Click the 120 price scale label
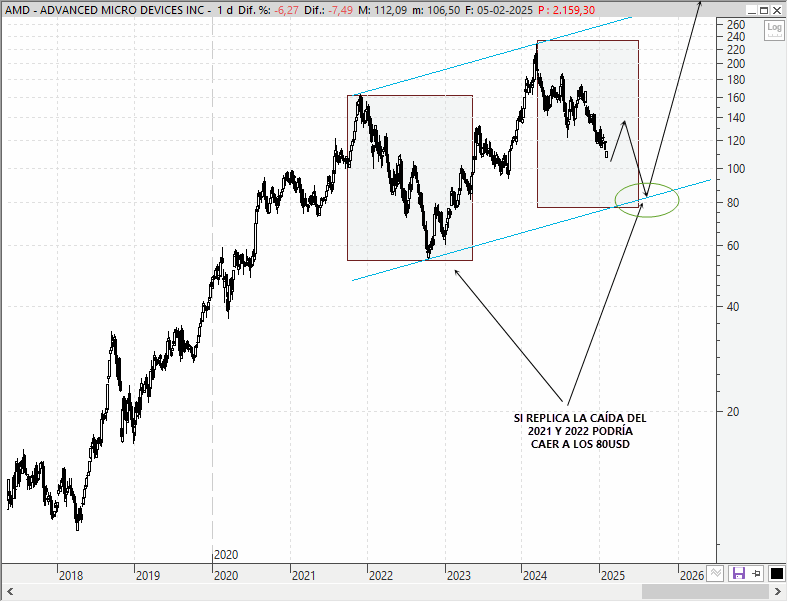788x602 pixels. click(736, 140)
